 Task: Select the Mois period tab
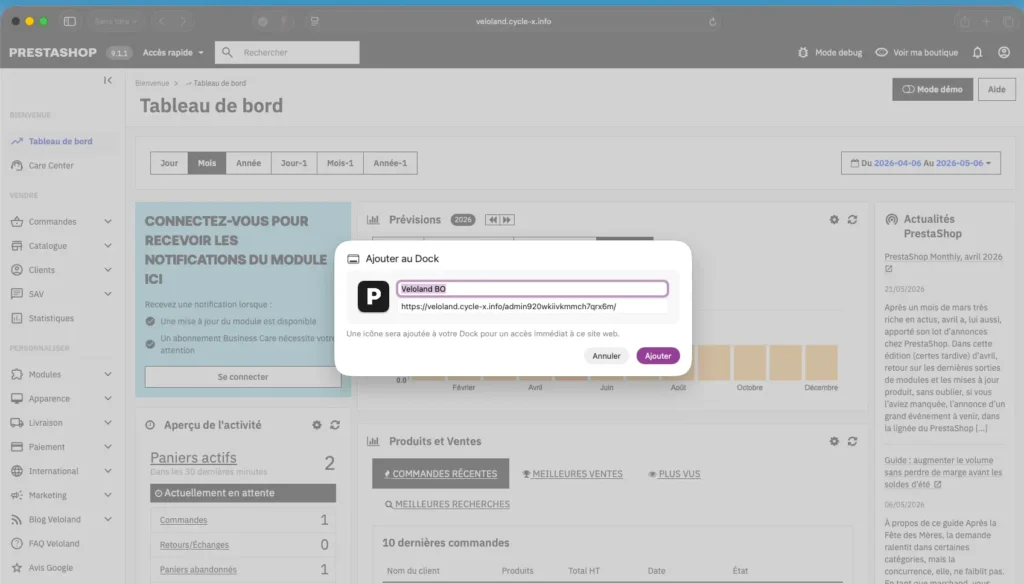pyautogui.click(x=207, y=163)
